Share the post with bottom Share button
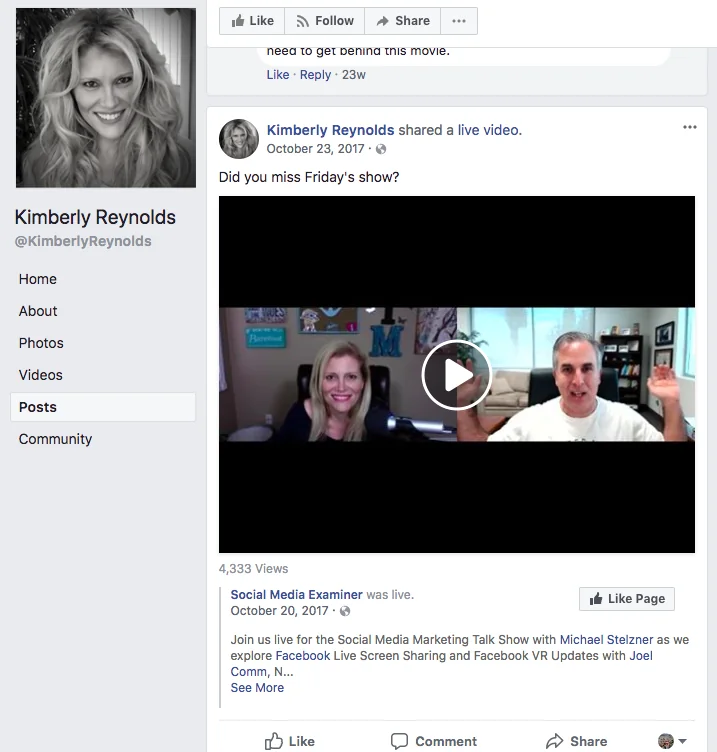 [x=576, y=741]
